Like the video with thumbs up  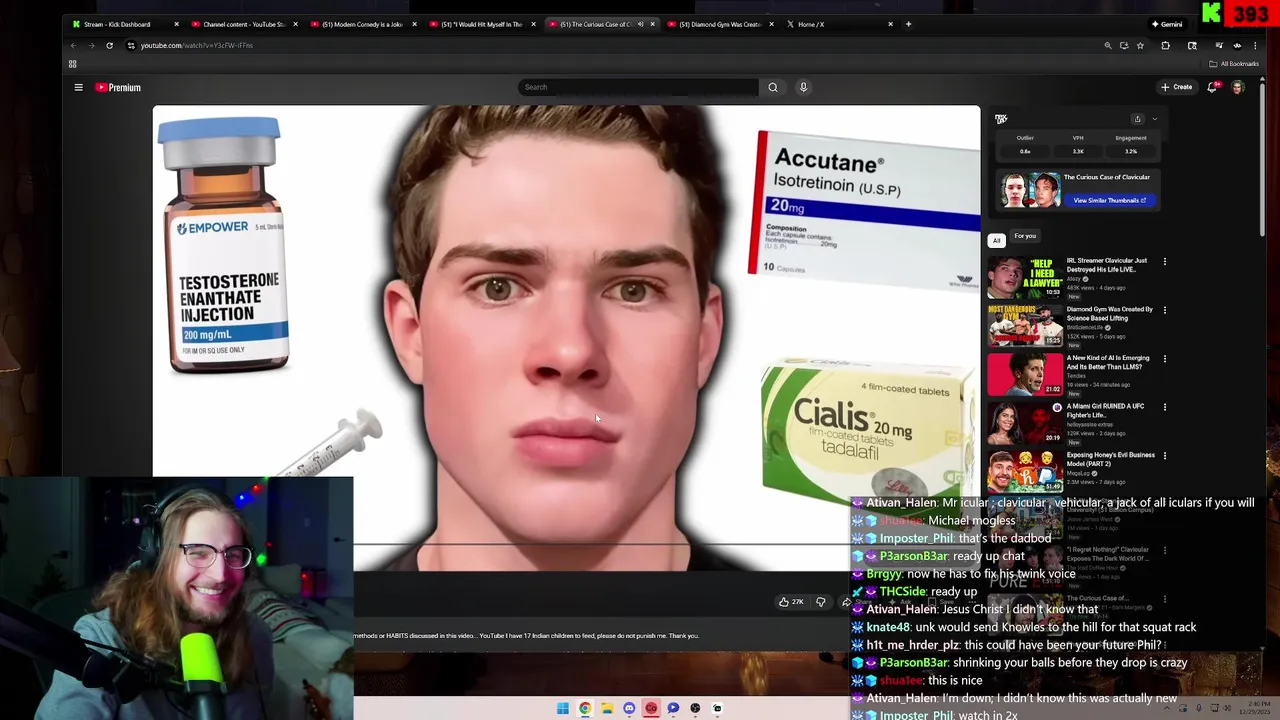coord(790,602)
